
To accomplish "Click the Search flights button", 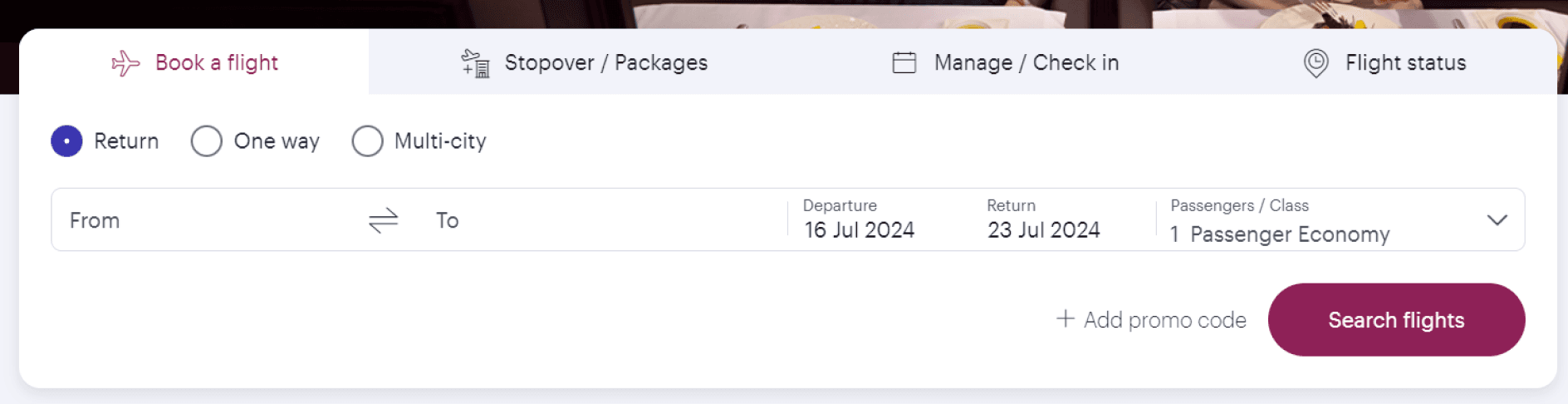I will click(1396, 320).
